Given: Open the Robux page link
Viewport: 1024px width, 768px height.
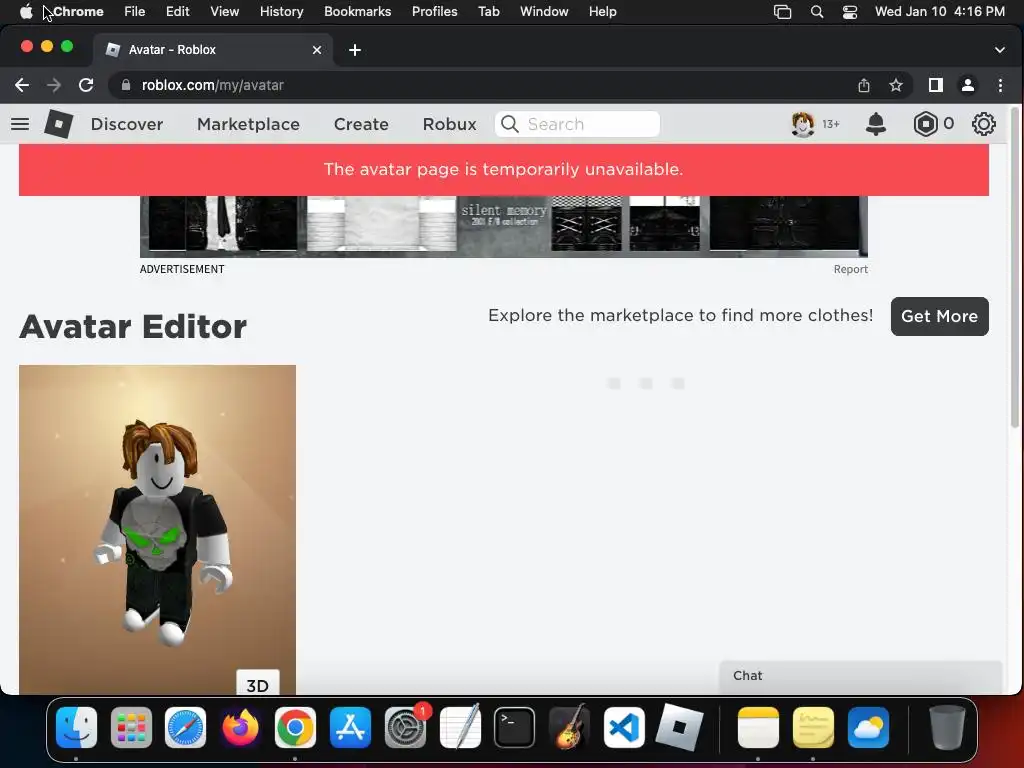Looking at the screenshot, I should pos(449,124).
